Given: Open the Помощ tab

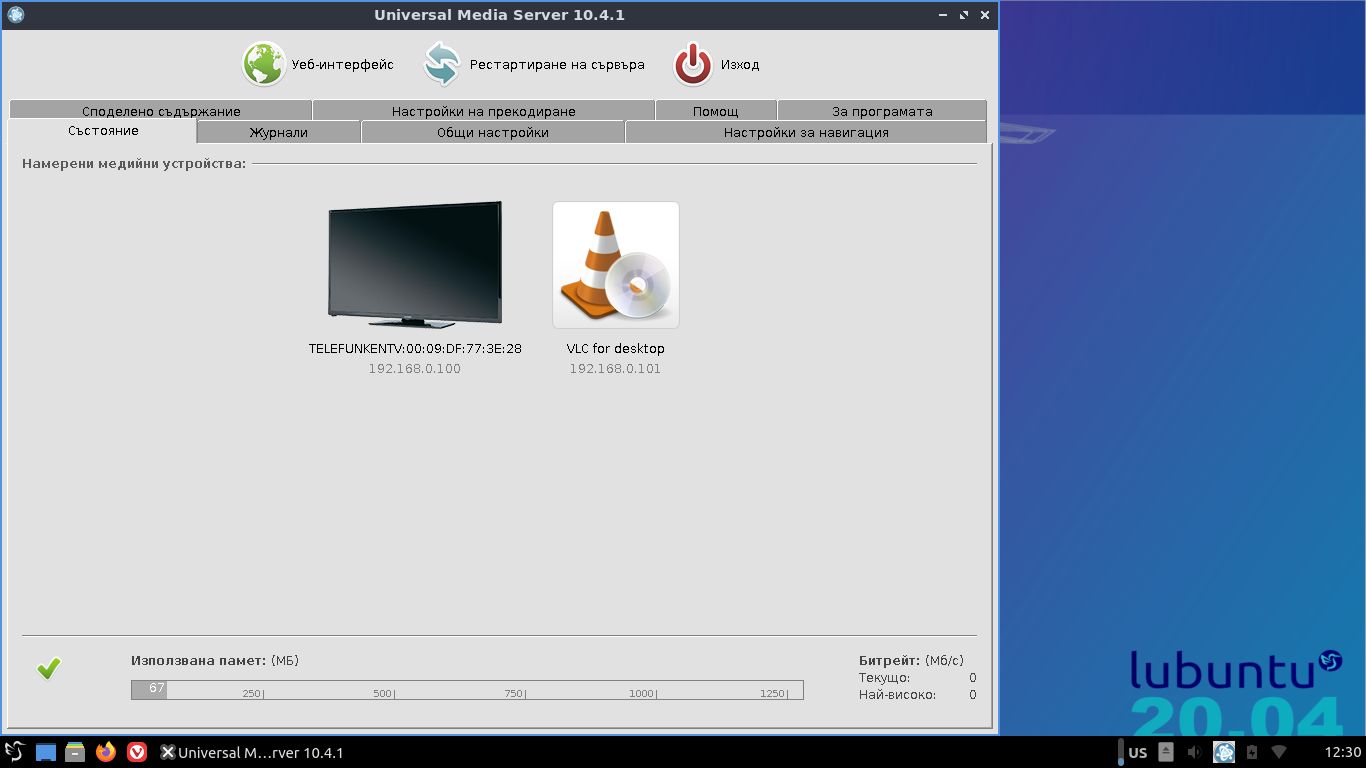Looking at the screenshot, I should click(716, 111).
